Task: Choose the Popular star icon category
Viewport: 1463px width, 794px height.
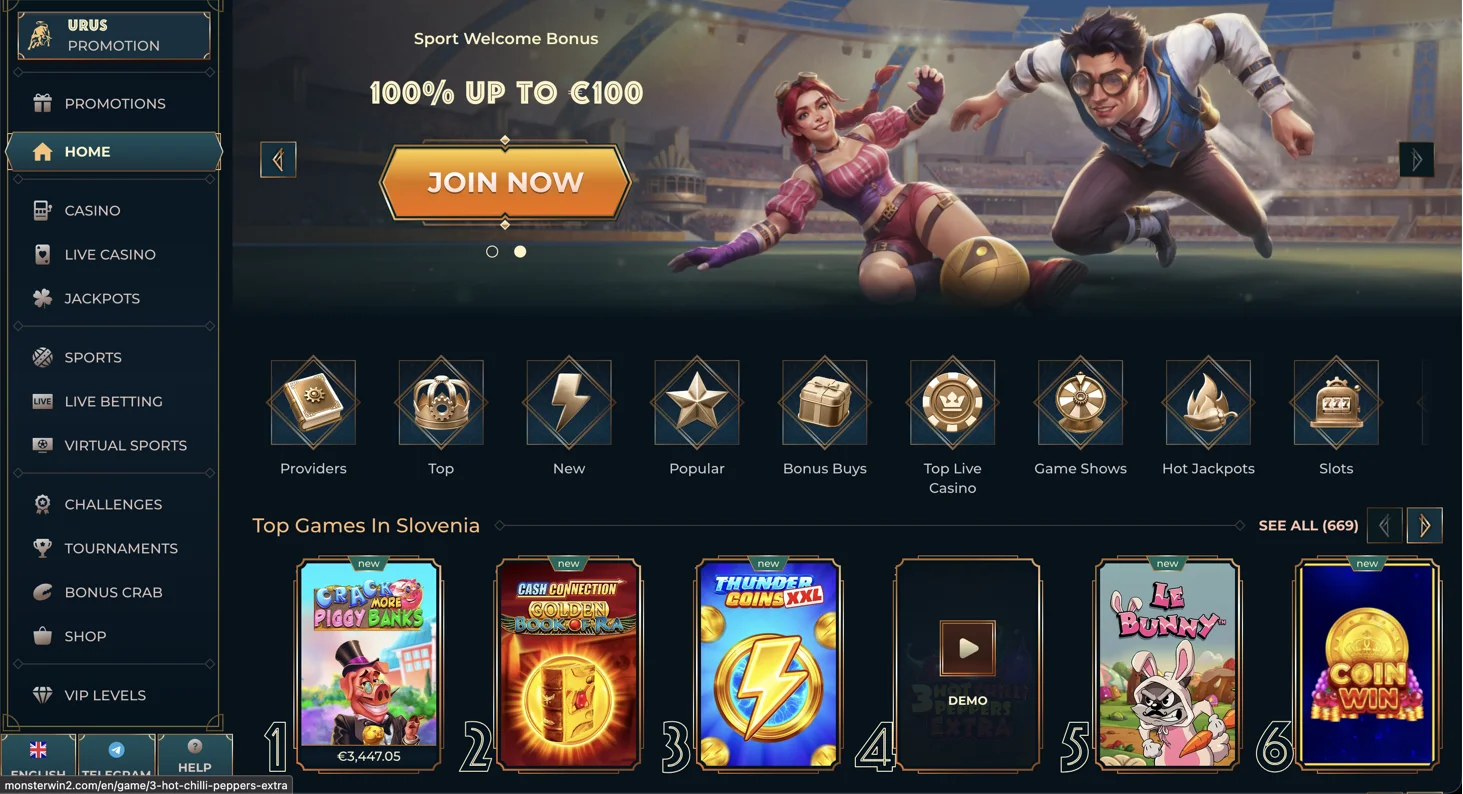Action: (x=697, y=403)
